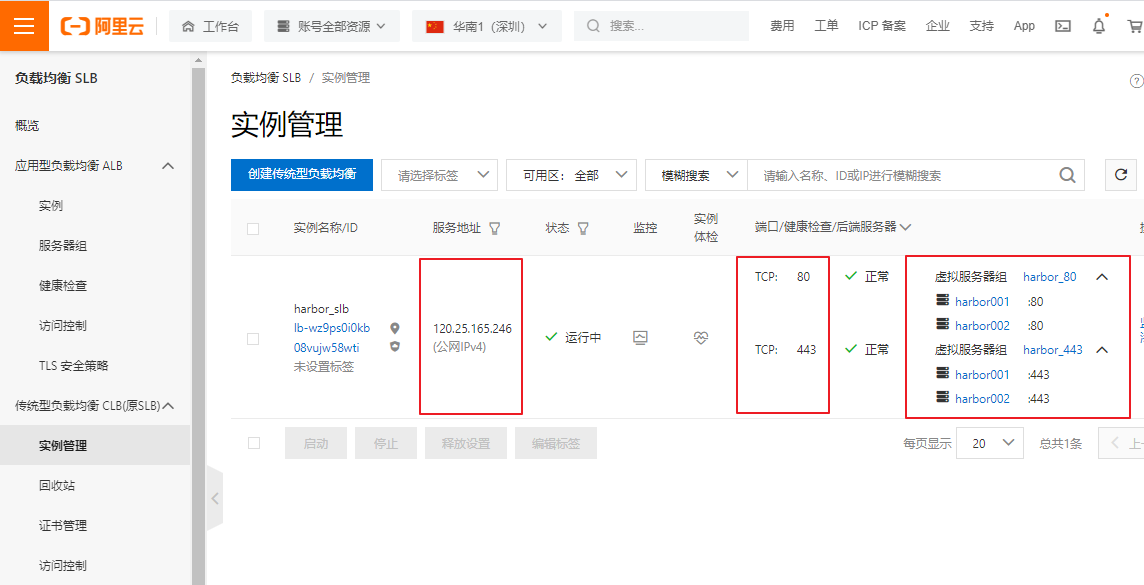
Task: Refresh the instance list
Action: point(1121,175)
